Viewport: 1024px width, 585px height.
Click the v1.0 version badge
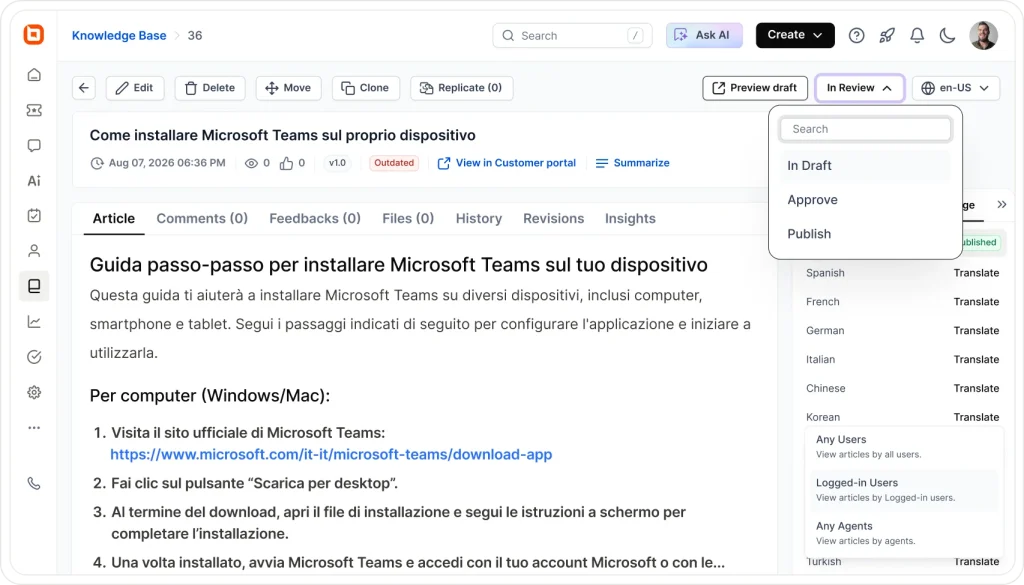pos(337,163)
